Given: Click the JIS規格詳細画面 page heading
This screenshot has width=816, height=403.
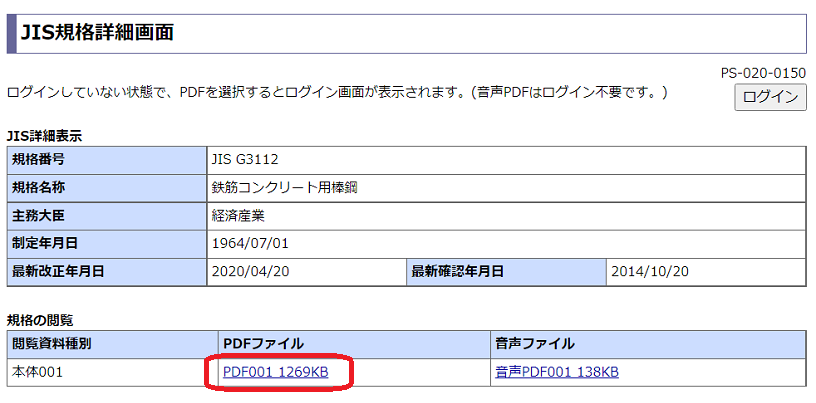Looking at the screenshot, I should click(98, 32).
